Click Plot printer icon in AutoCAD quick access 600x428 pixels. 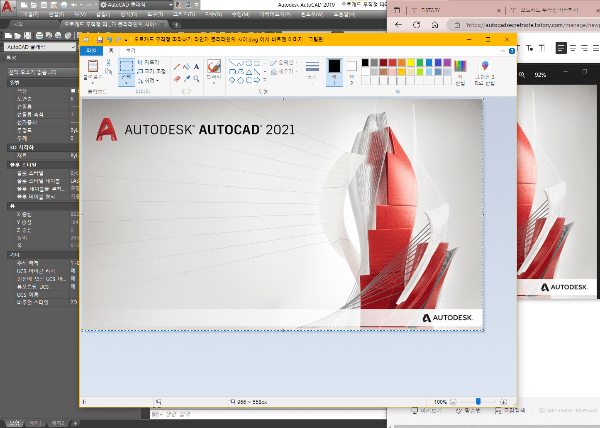[x=64, y=5]
